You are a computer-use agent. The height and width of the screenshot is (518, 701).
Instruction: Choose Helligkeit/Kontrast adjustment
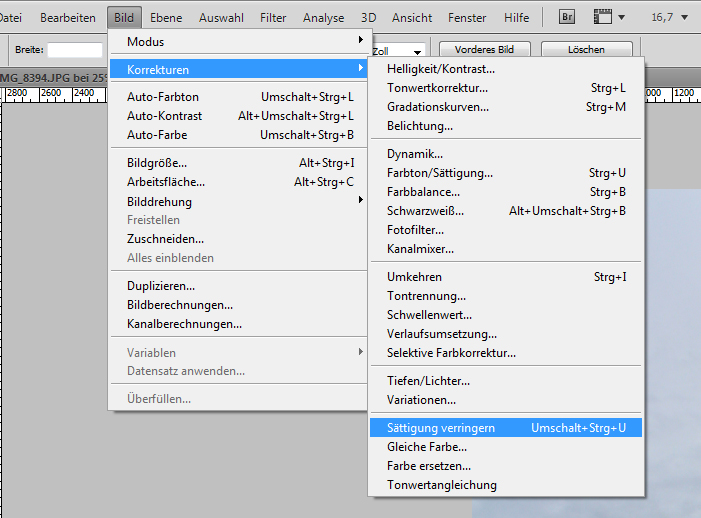pyautogui.click(x=441, y=69)
